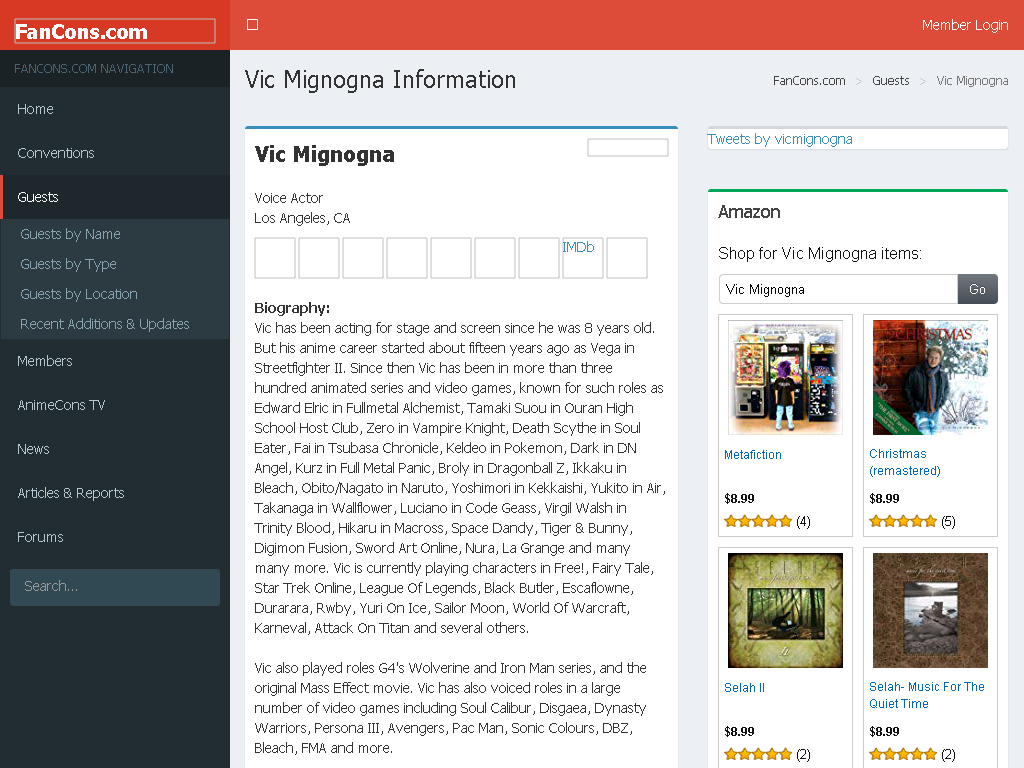Viewport: 1024px width, 768px height.
Task: Open the IMDb profile link box
Action: [x=583, y=258]
